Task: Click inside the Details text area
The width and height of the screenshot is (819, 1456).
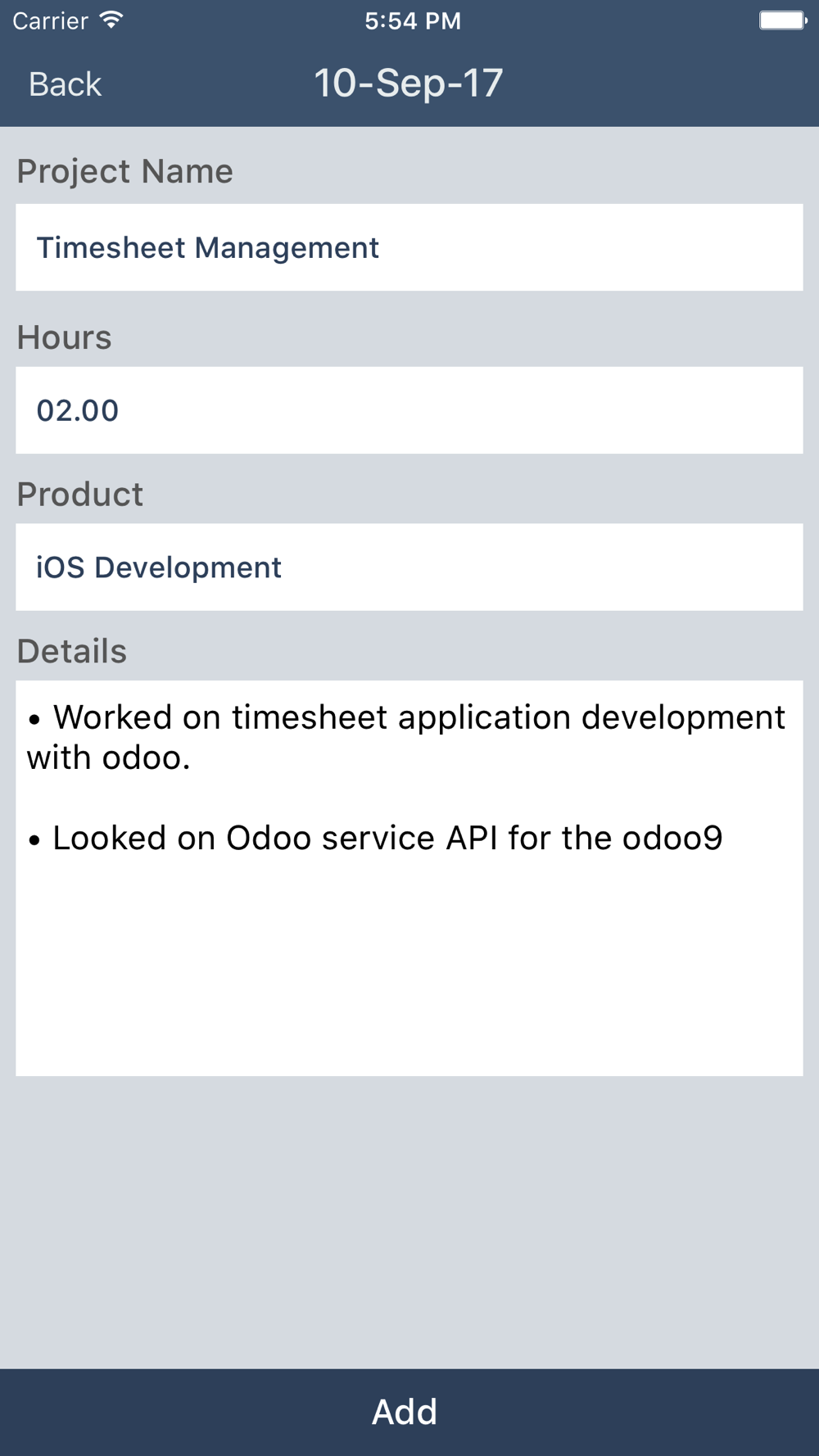Action: [x=409, y=878]
